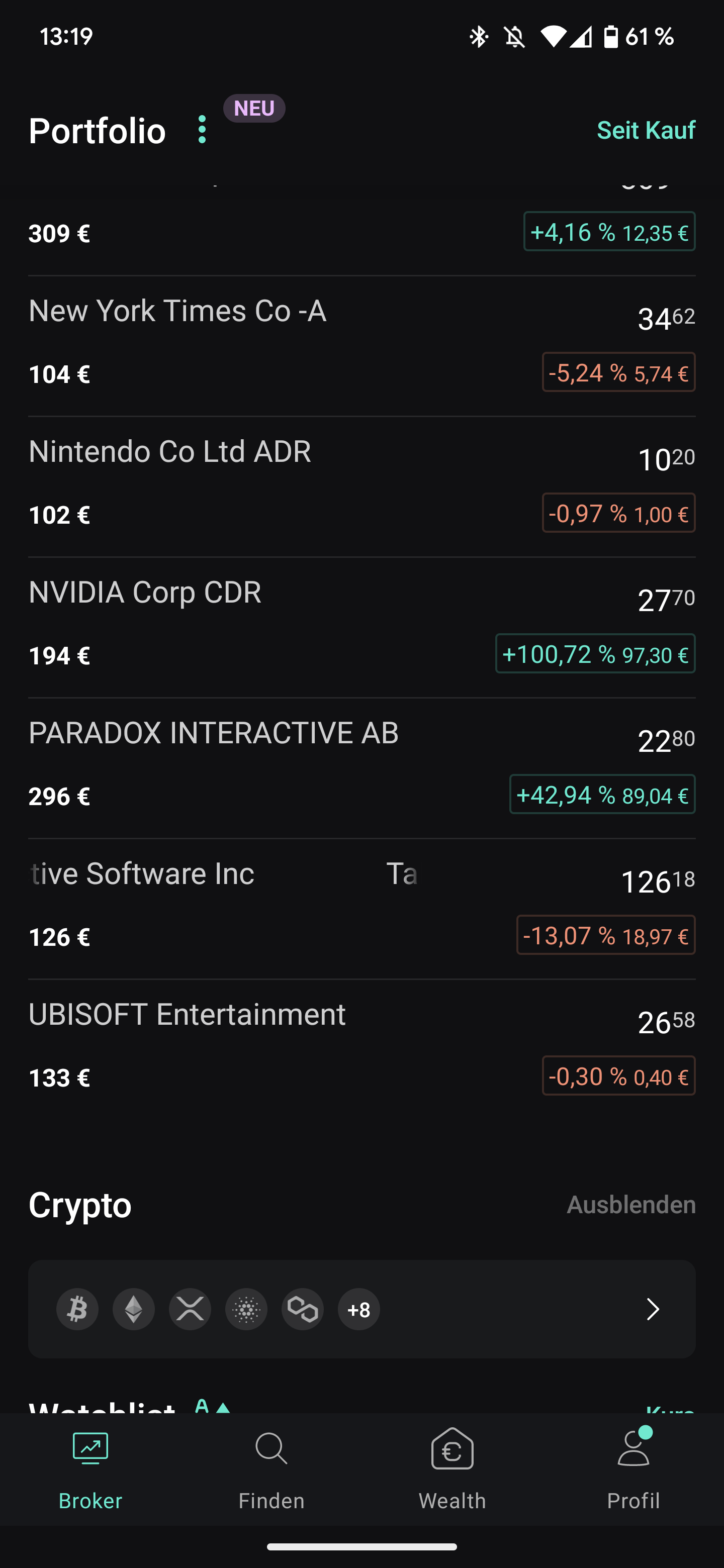Tap the Ethereum crypto icon
This screenshot has height=1568, width=724.
click(134, 1309)
